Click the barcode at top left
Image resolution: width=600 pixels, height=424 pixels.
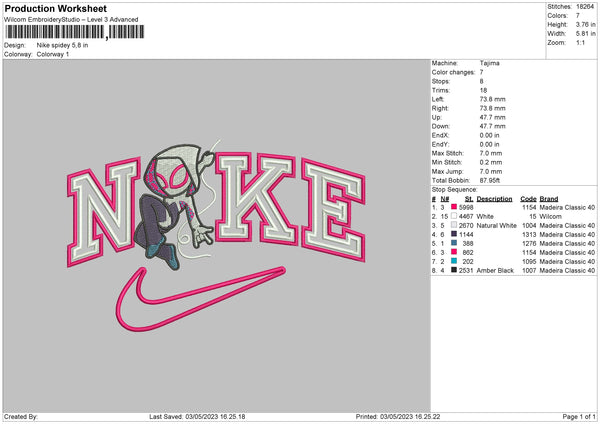75,32
